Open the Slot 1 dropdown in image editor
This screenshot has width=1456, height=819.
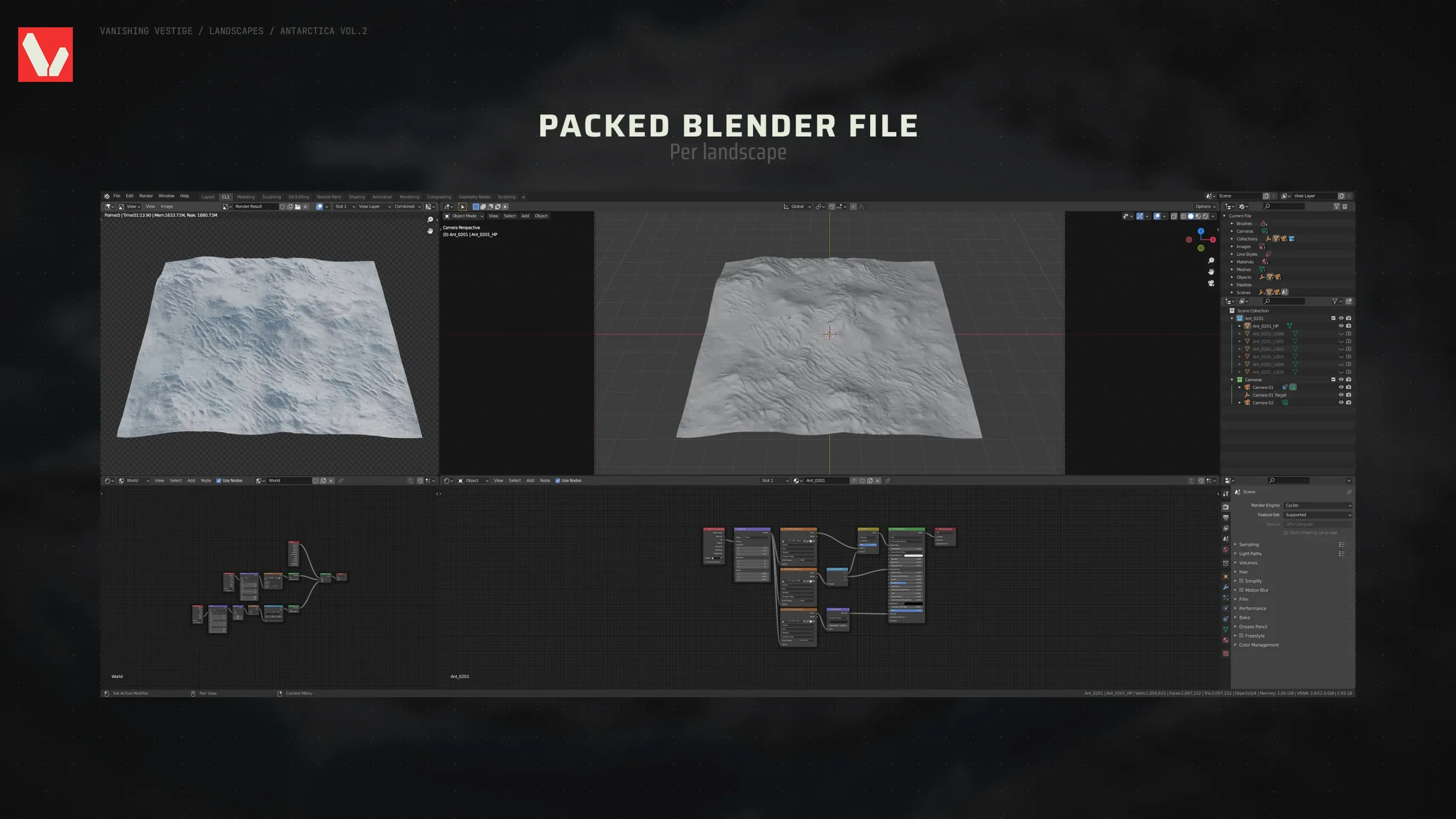pyautogui.click(x=344, y=207)
